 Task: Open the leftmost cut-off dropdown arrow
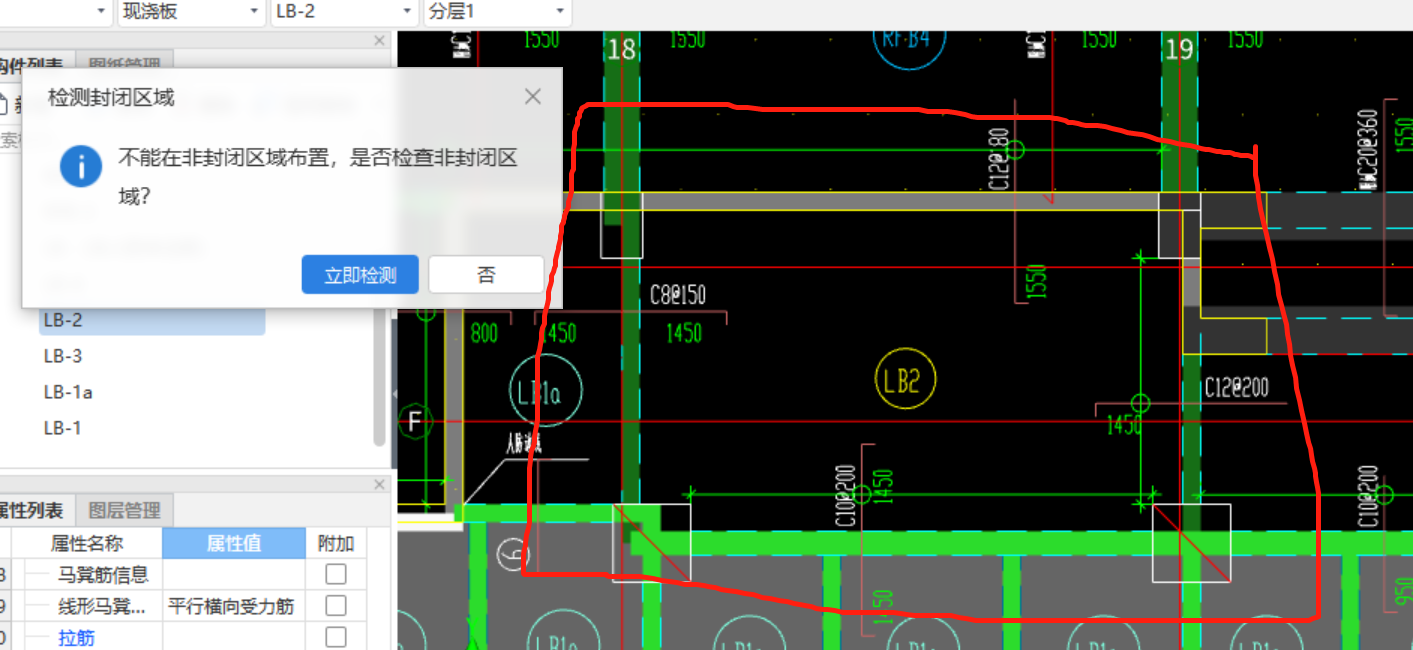click(101, 12)
